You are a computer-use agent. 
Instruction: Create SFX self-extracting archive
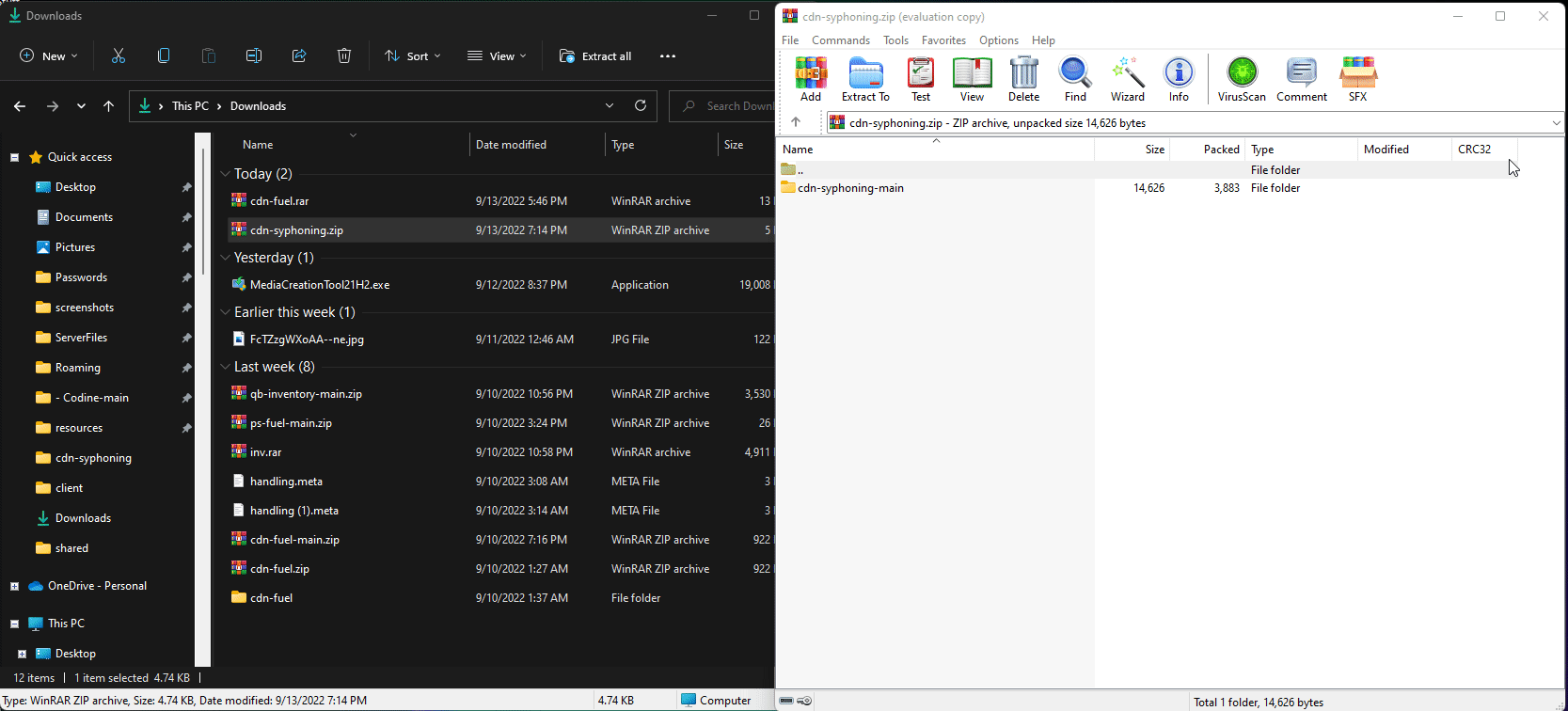[x=1357, y=79]
